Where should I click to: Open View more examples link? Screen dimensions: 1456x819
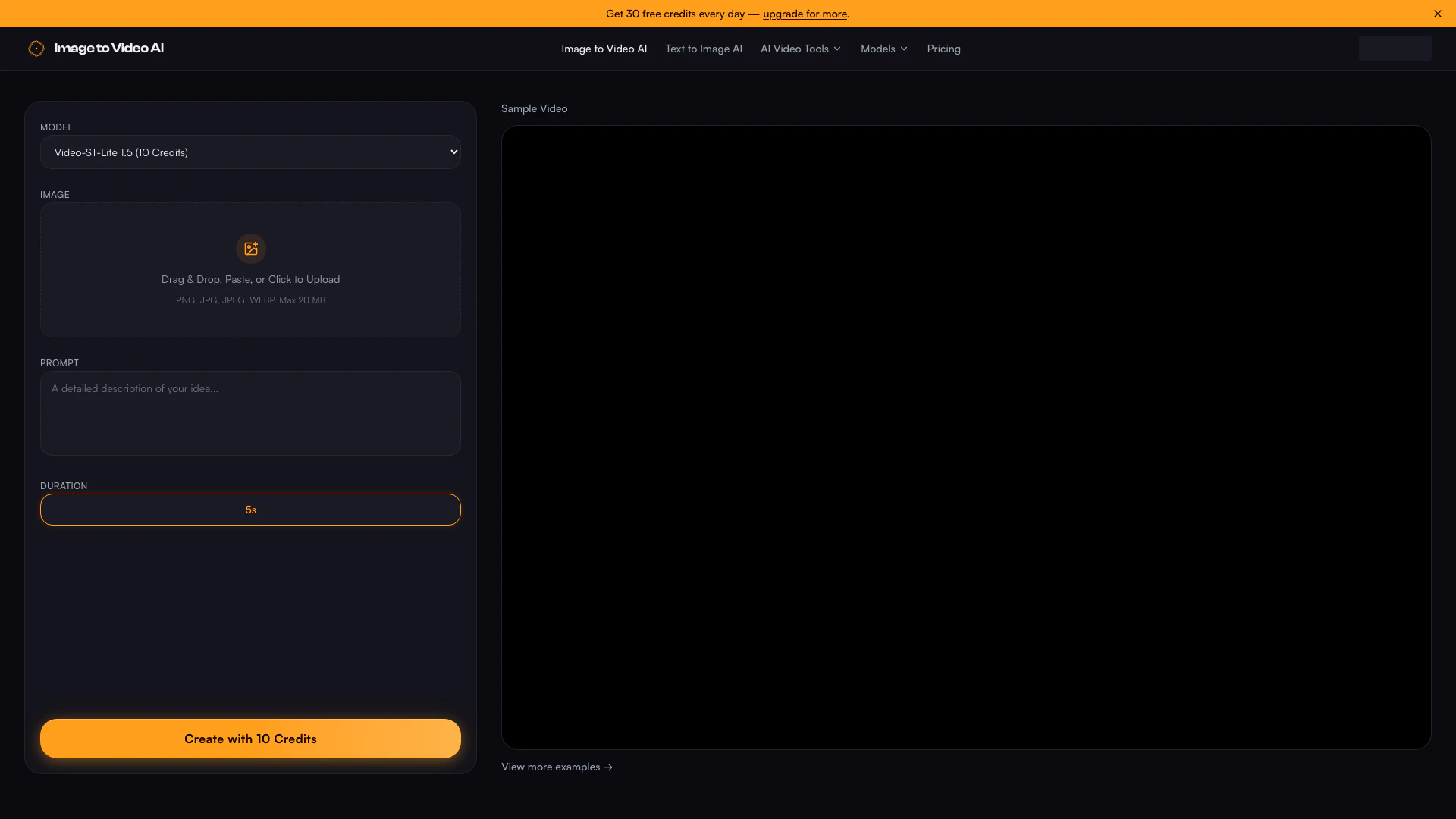click(557, 767)
